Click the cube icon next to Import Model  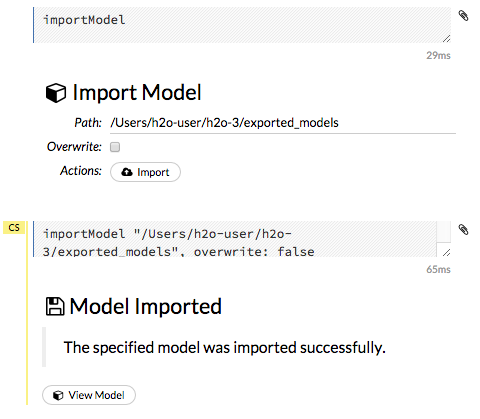56,93
